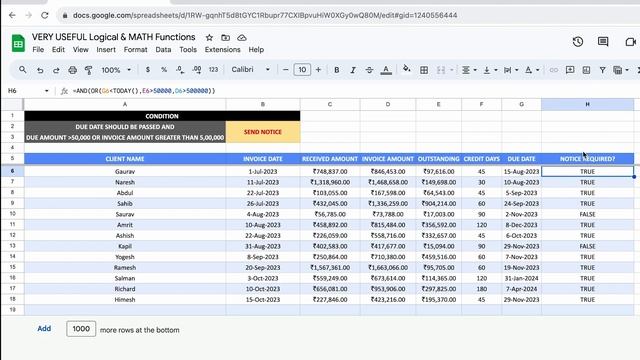
Task: Open version history clock icon
Action: [578, 42]
